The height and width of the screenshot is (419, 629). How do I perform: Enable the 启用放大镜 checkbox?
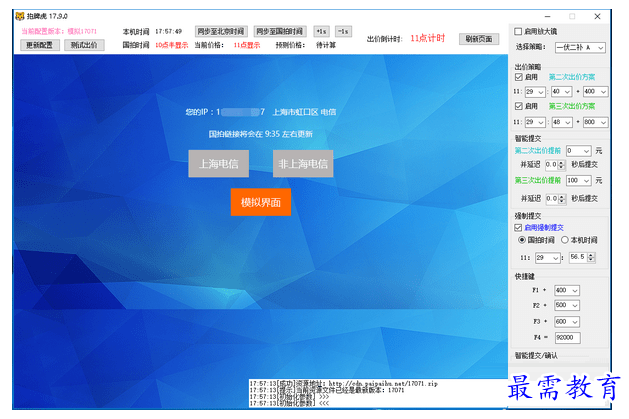518,31
